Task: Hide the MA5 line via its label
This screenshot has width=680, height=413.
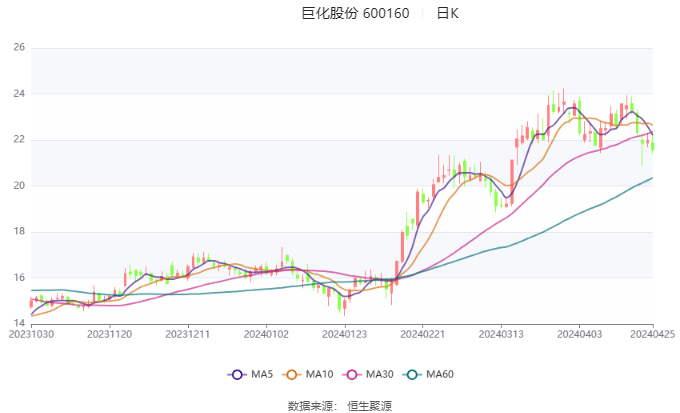Action: pos(262,374)
